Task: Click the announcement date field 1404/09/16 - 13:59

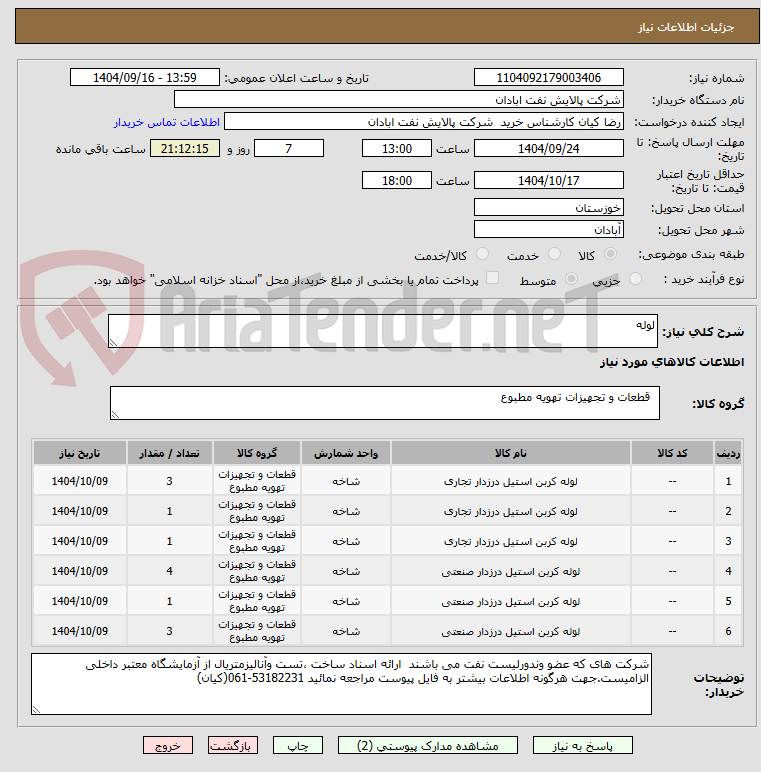Action: [x=145, y=78]
